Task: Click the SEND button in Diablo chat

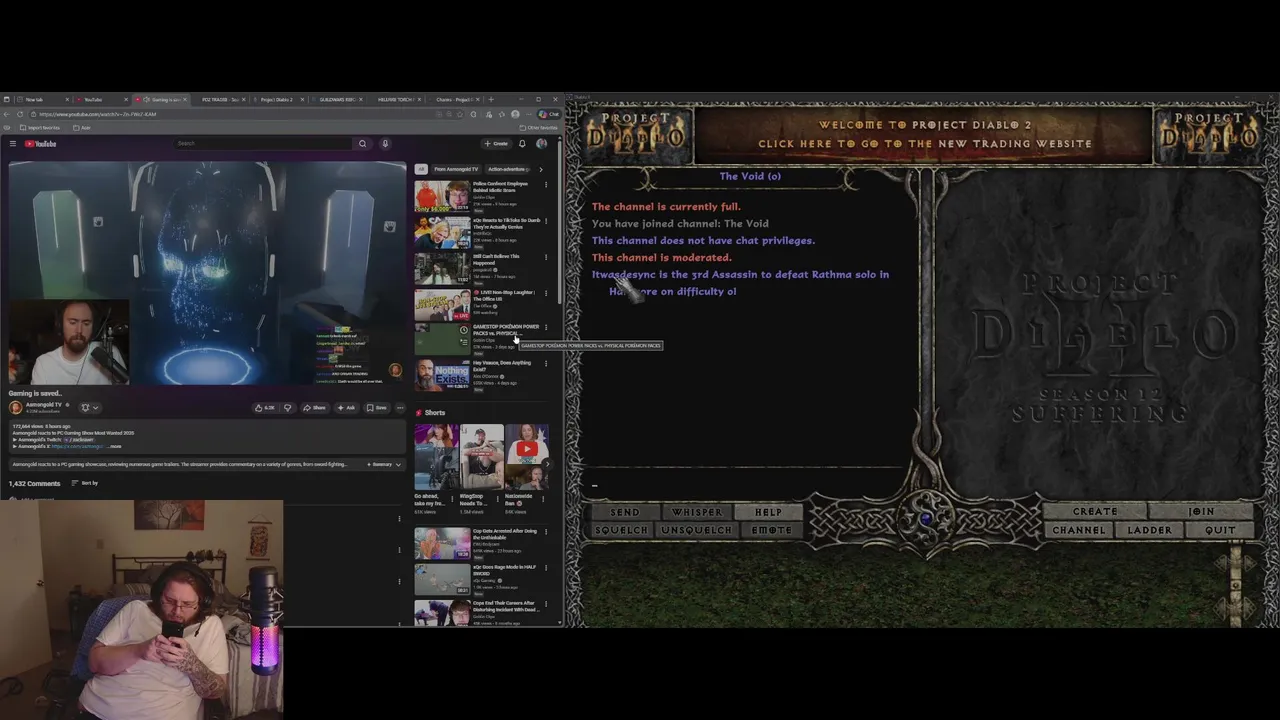Action: 624,512
